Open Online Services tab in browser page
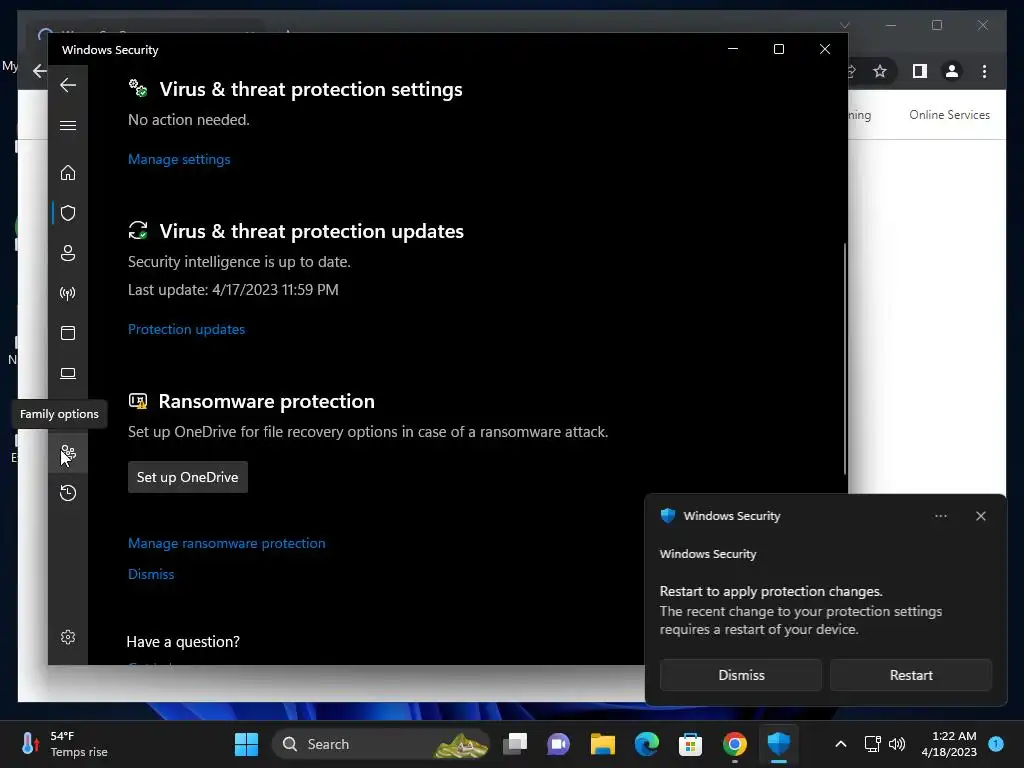Viewport: 1024px width, 768px height. coord(949,115)
